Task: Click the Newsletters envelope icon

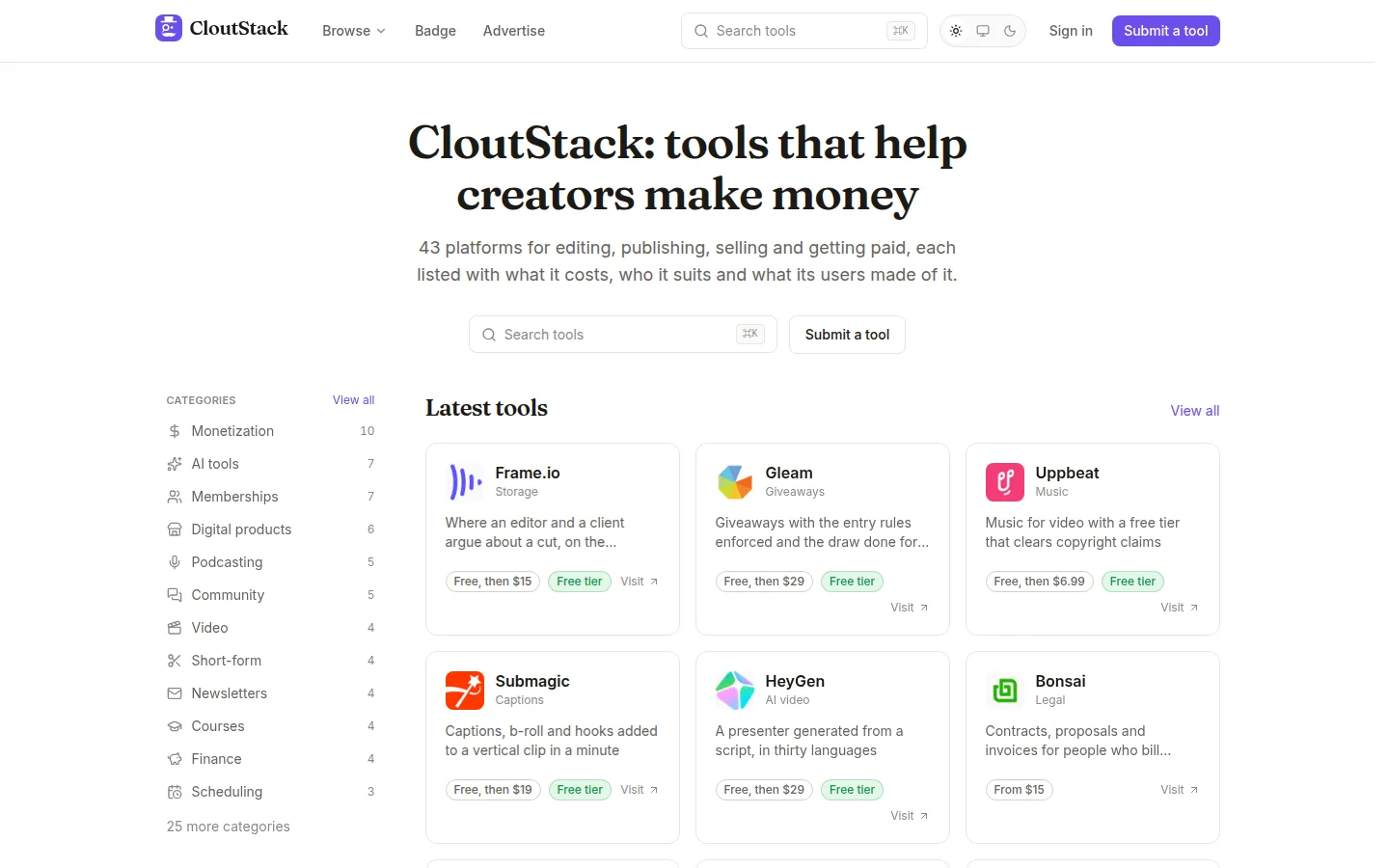Action: [x=175, y=693]
